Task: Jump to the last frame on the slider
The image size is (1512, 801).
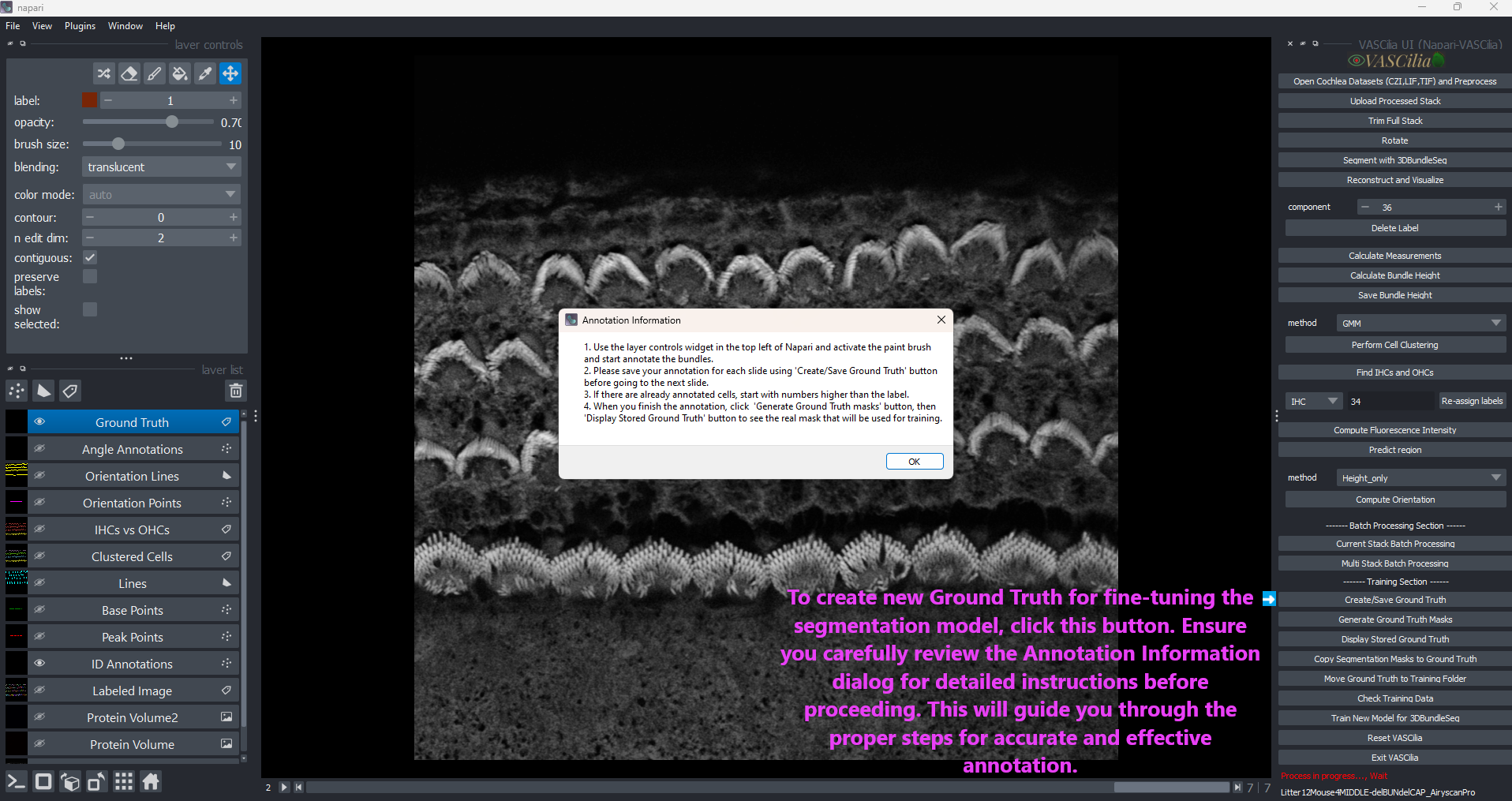Action: [1237, 788]
